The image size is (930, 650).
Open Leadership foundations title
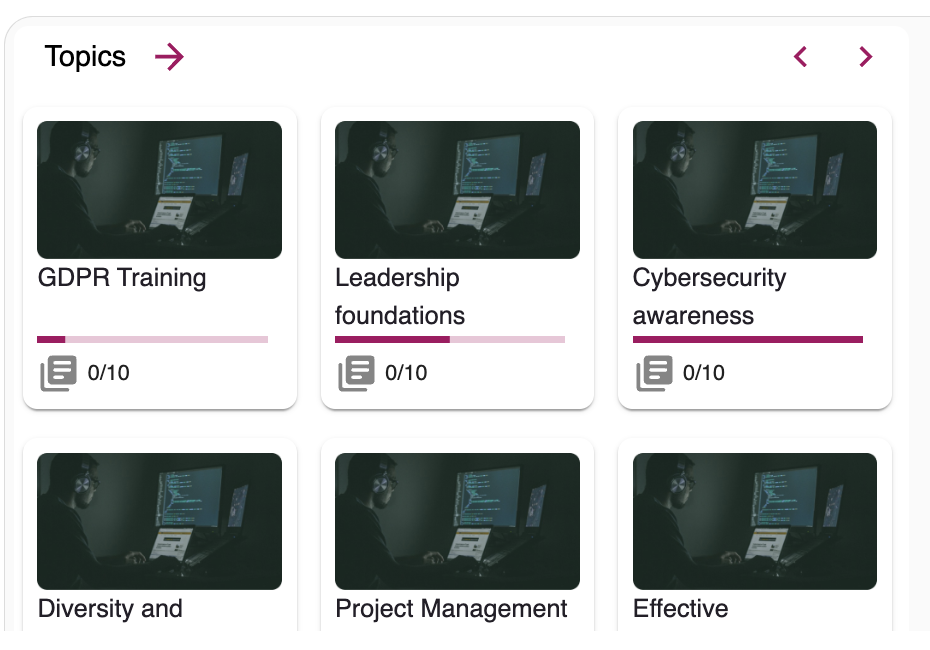pyautogui.click(x=400, y=296)
